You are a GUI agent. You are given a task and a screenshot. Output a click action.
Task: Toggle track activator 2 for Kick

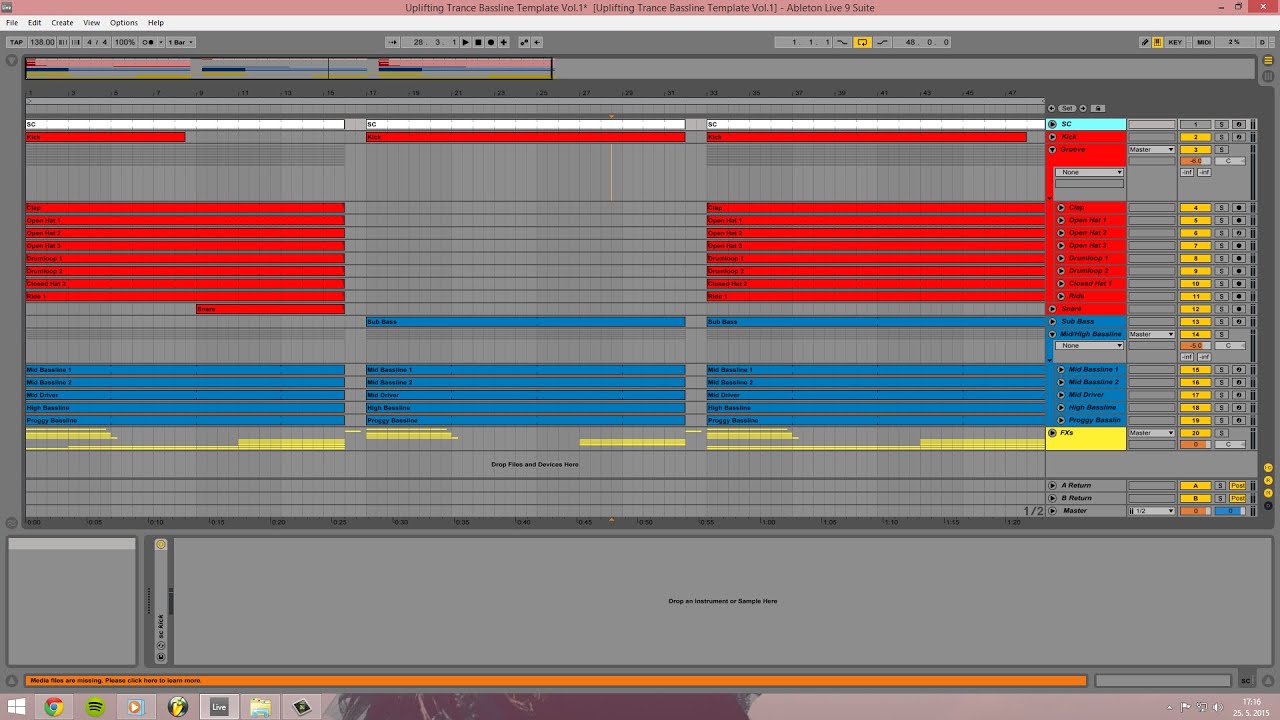tap(1195, 137)
